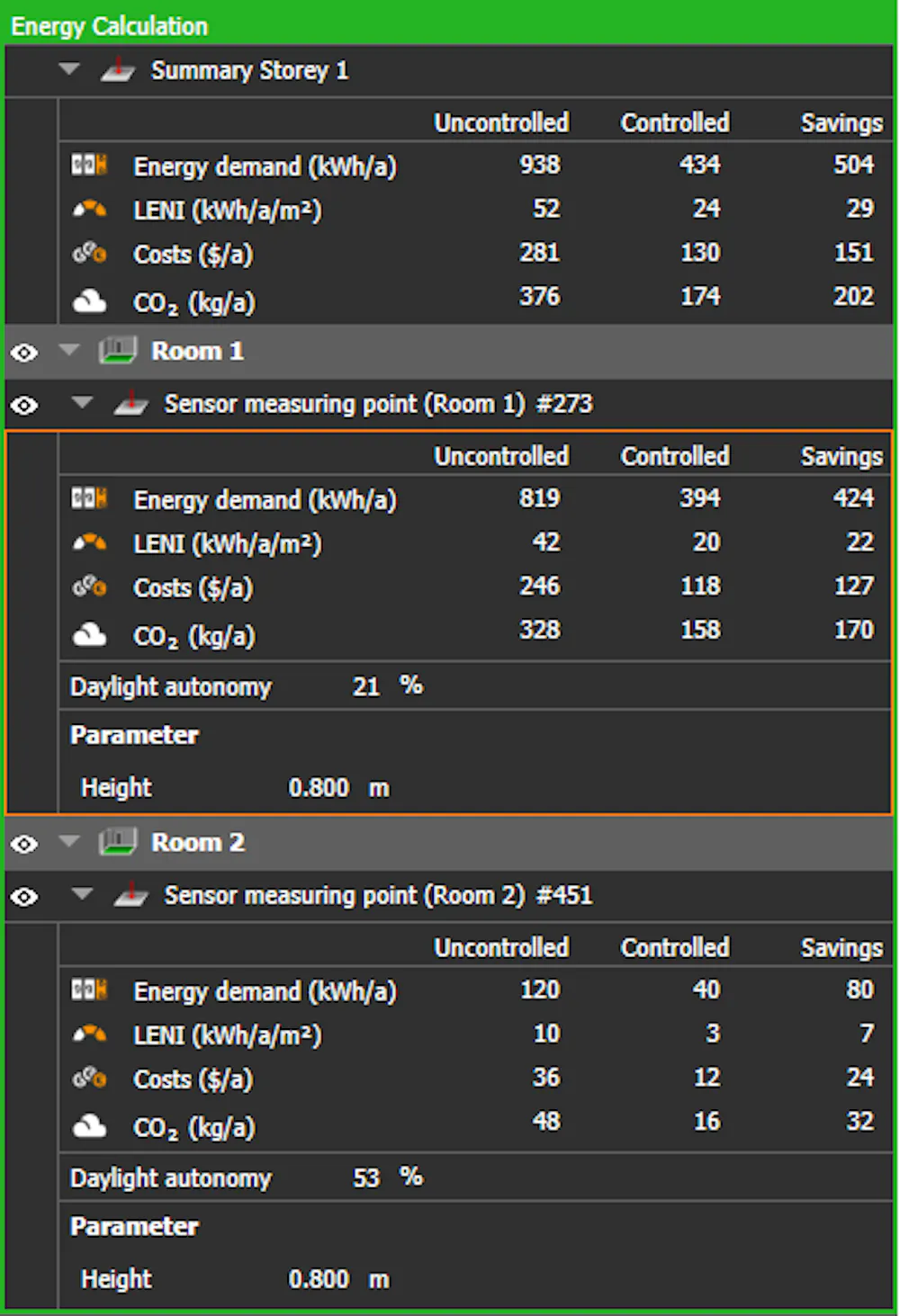The height and width of the screenshot is (1316, 900).
Task: Click the Summary CO₂ cloud icon
Action: tap(89, 301)
